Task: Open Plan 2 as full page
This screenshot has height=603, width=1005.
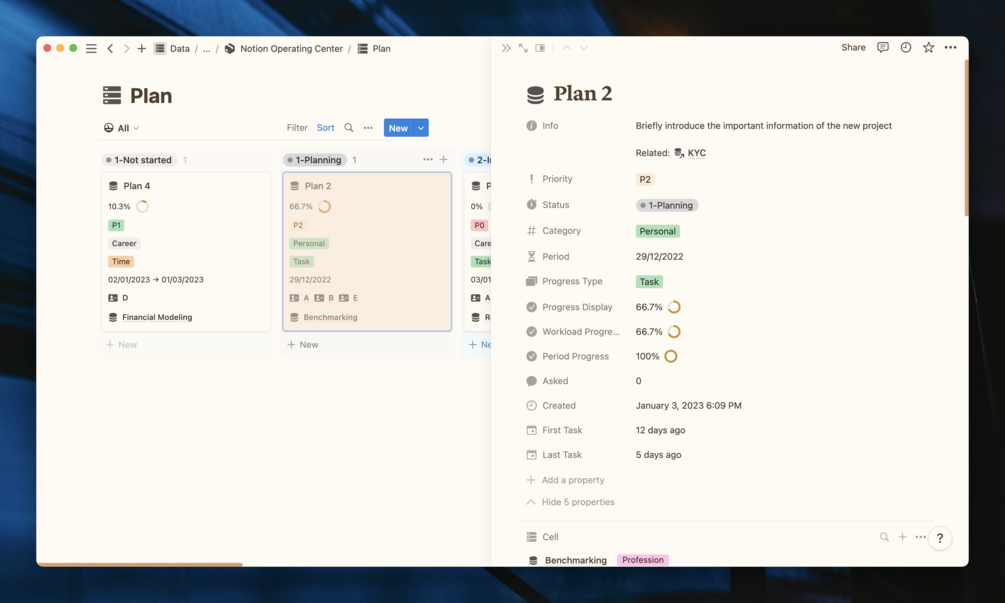Action: [523, 48]
